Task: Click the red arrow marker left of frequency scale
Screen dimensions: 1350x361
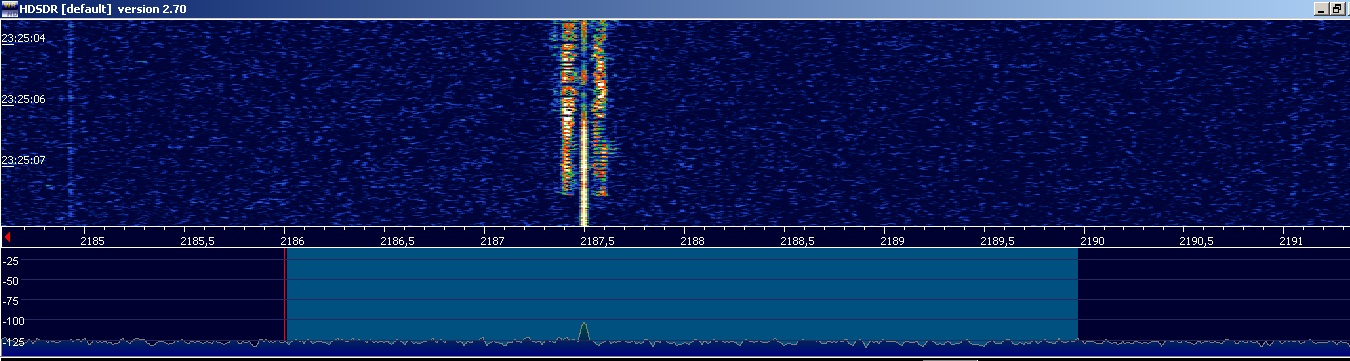Action: [x=8, y=237]
